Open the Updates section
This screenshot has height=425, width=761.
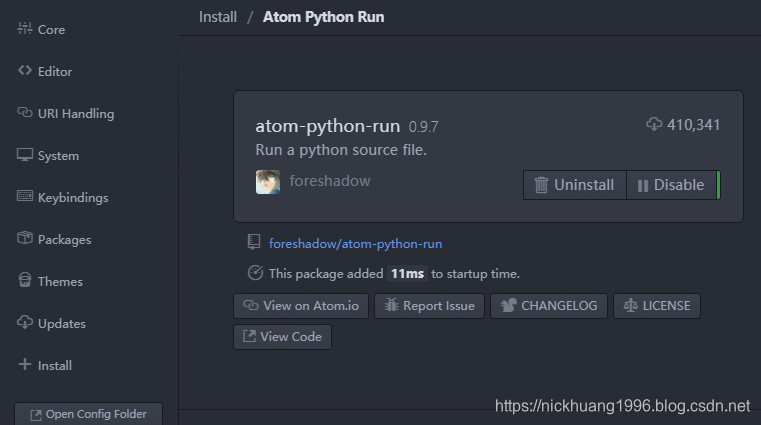click(x=51, y=323)
